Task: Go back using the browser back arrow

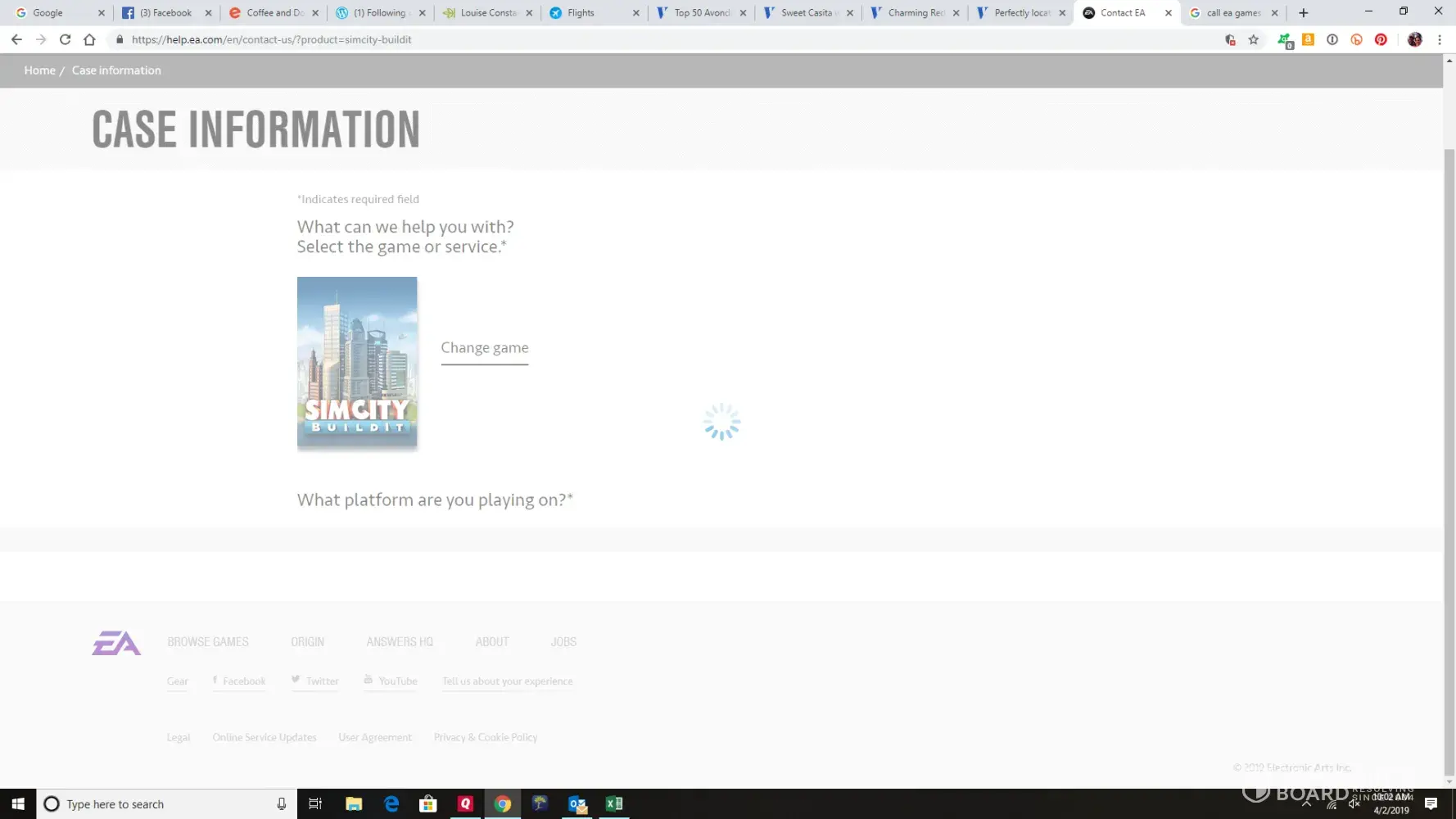Action: click(16, 39)
